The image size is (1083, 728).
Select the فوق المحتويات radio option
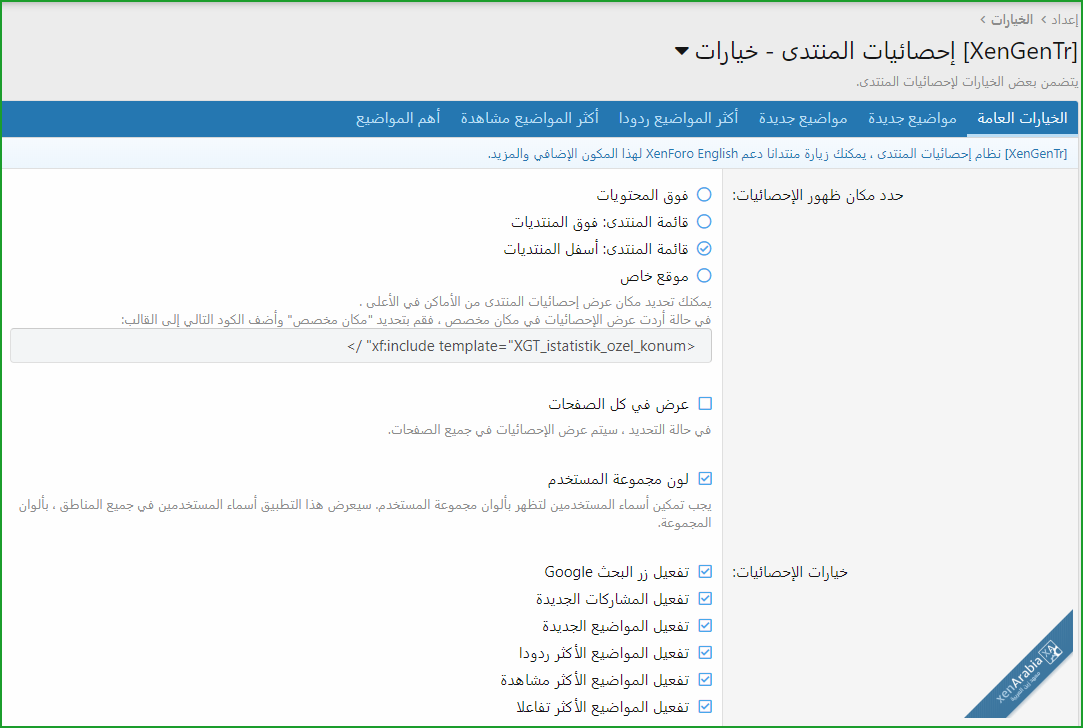tap(704, 195)
